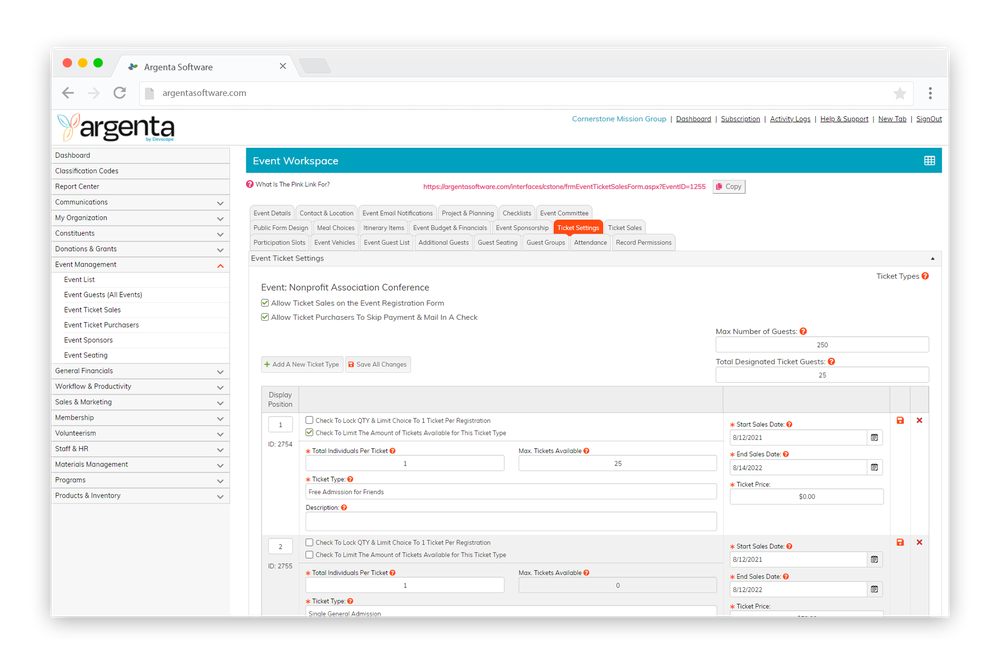1000x663 pixels.
Task: Click the grid icon in Event Workspace header
Action: tap(929, 161)
